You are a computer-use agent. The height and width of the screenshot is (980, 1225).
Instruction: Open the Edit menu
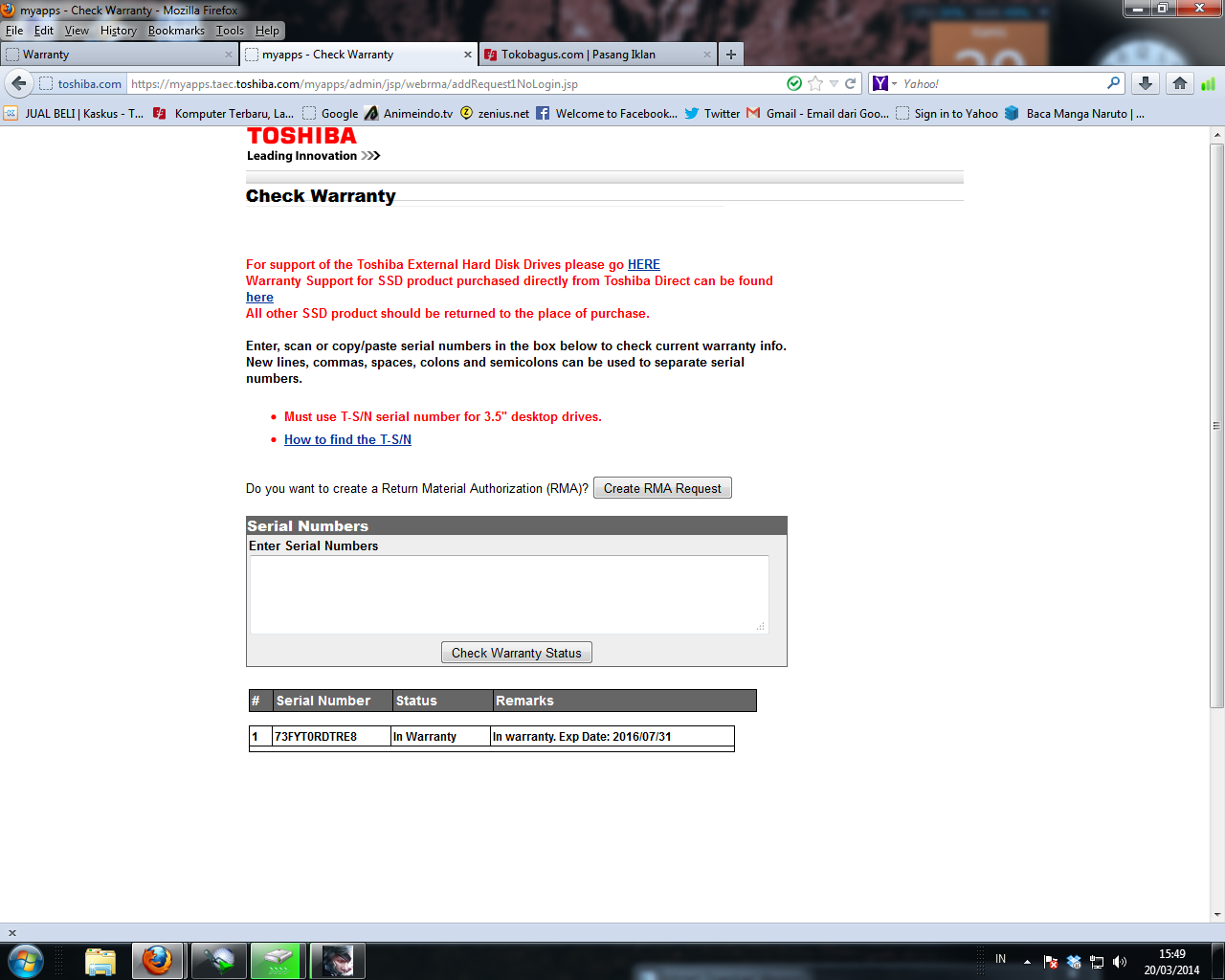pos(44,31)
